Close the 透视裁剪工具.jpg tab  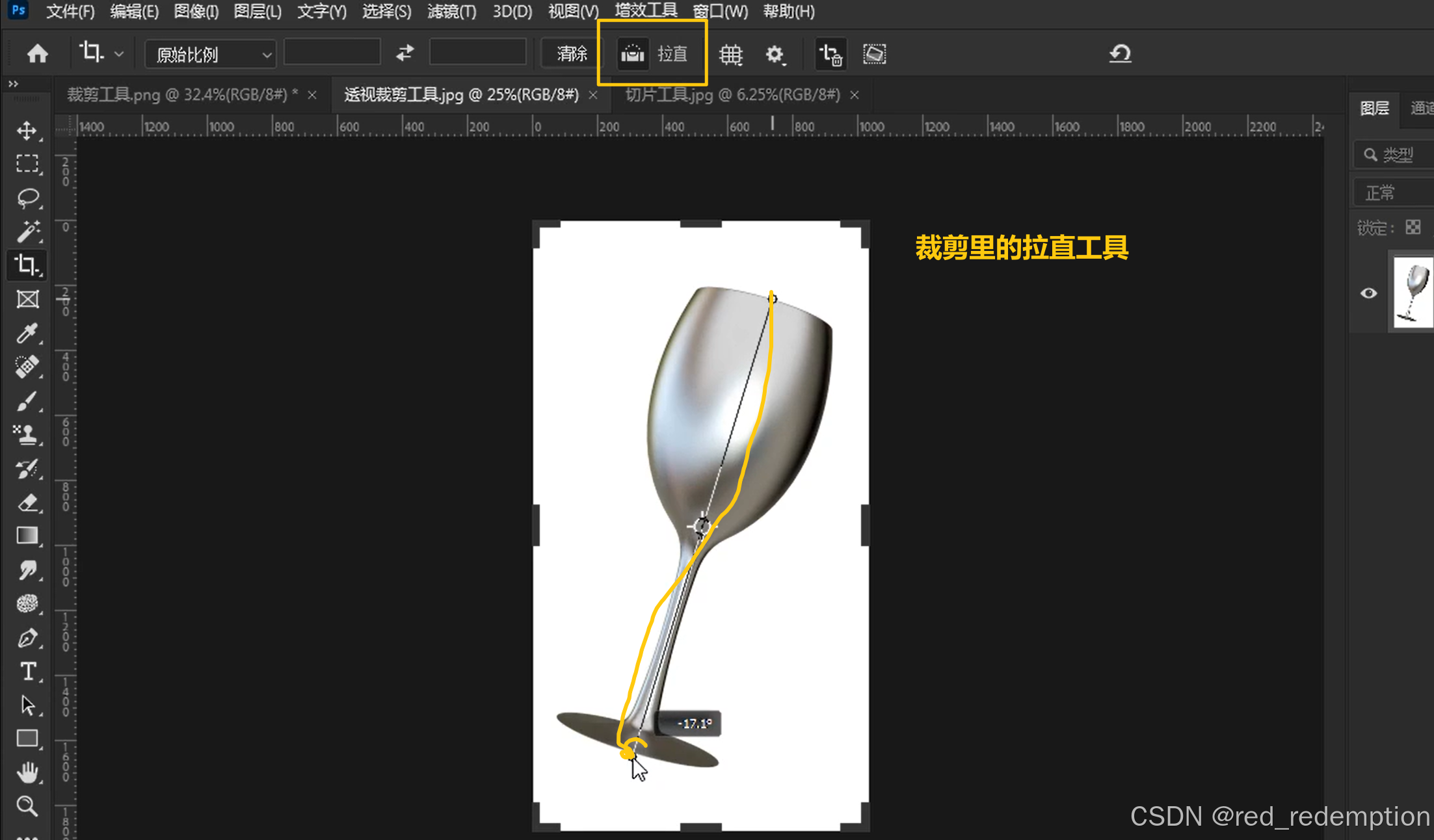(592, 96)
